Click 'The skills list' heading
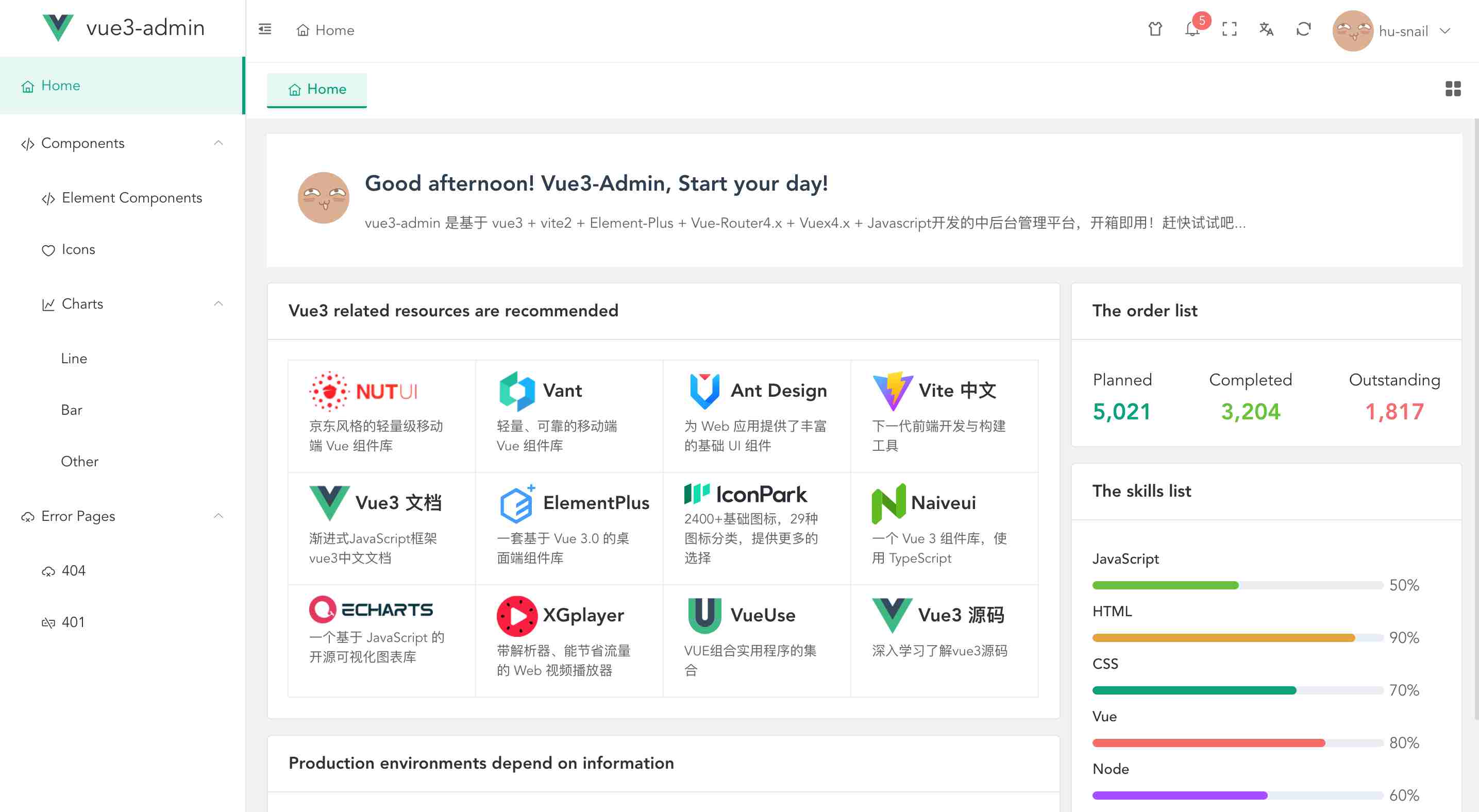Image resolution: width=1479 pixels, height=812 pixels. pos(1141,491)
